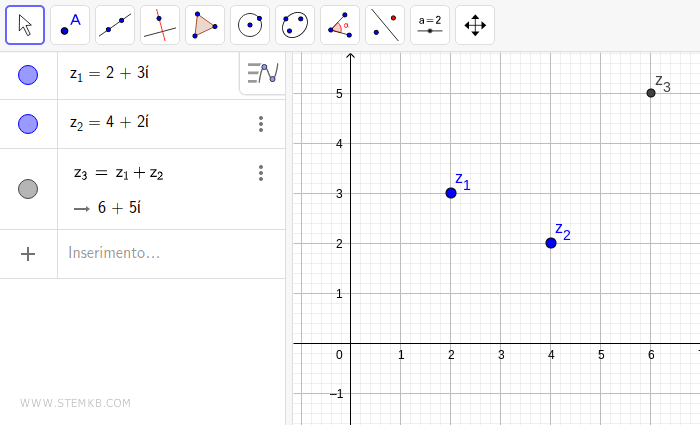Image resolution: width=700 pixels, height=425 pixels.
Task: Select the Polygon tool
Action: pyautogui.click(x=205, y=25)
